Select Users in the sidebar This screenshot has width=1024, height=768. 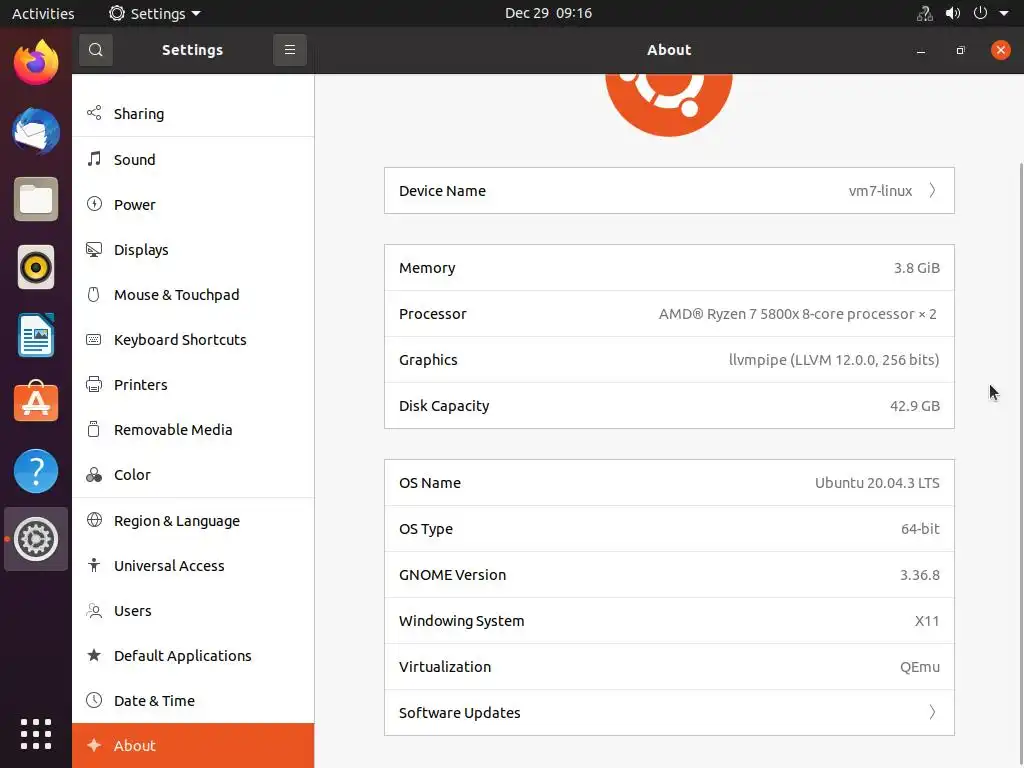tap(193, 611)
